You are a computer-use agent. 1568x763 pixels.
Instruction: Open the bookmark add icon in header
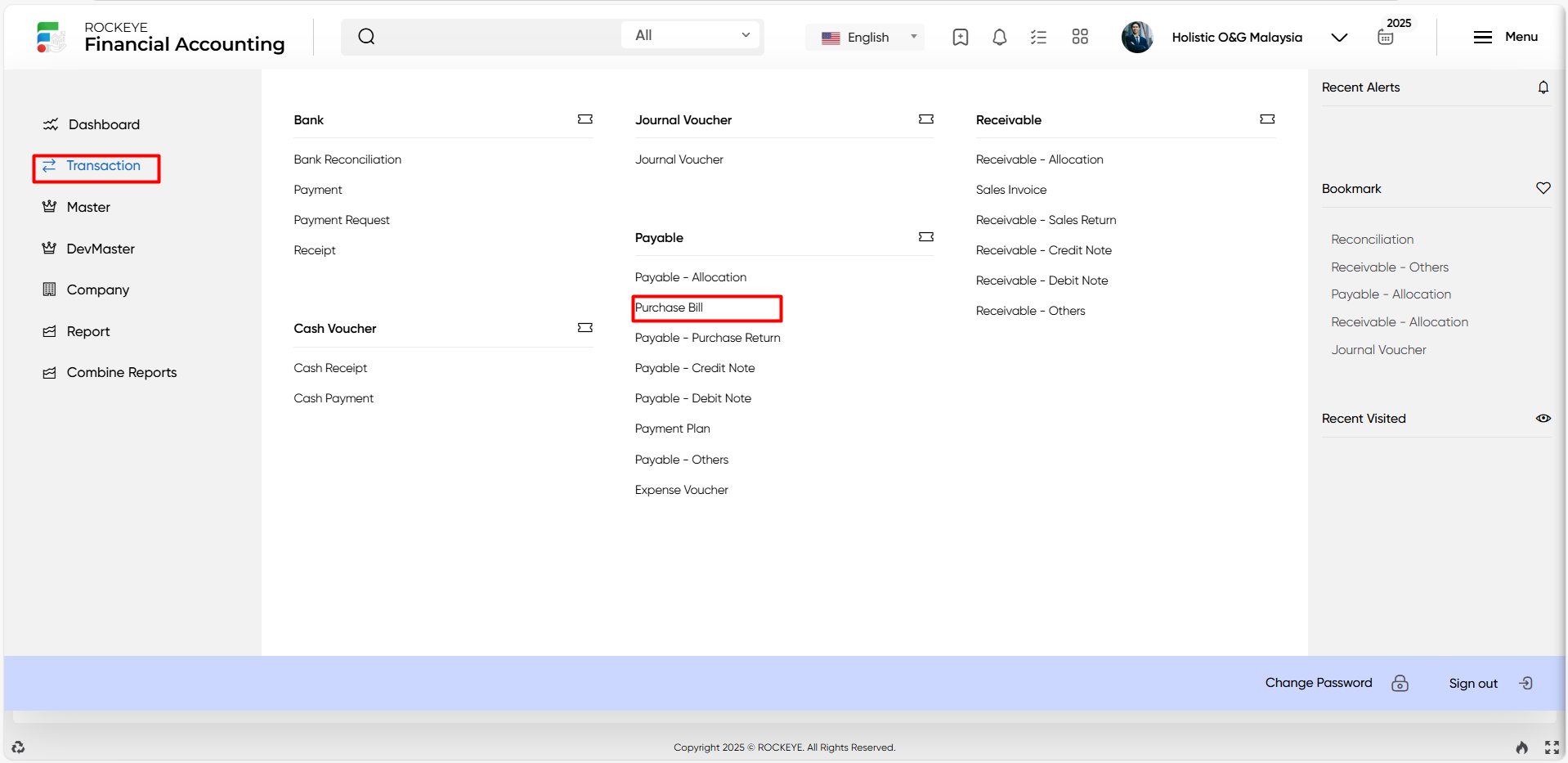point(961,37)
